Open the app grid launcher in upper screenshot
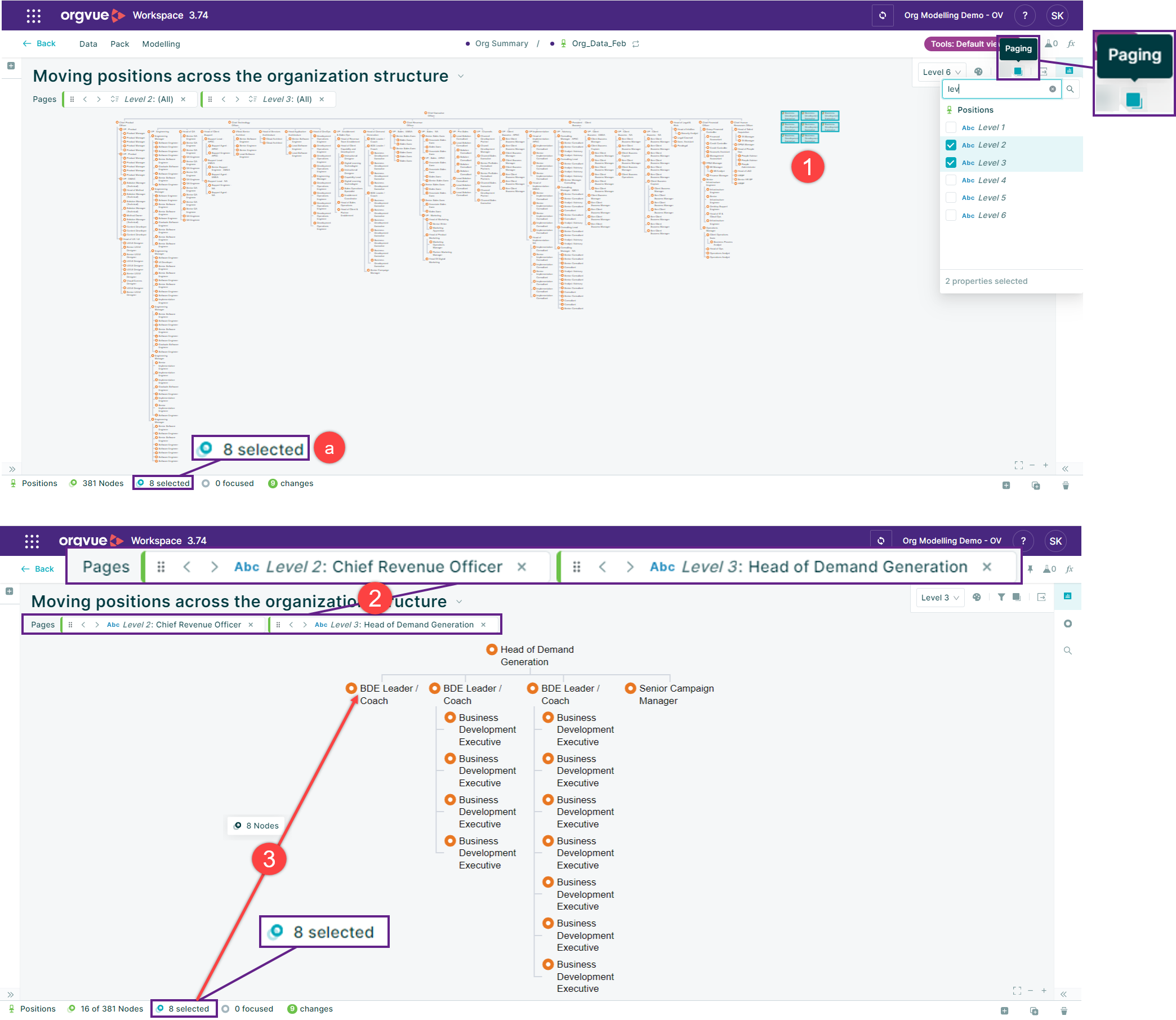Screen dimensions: 1176x1020 34,15
